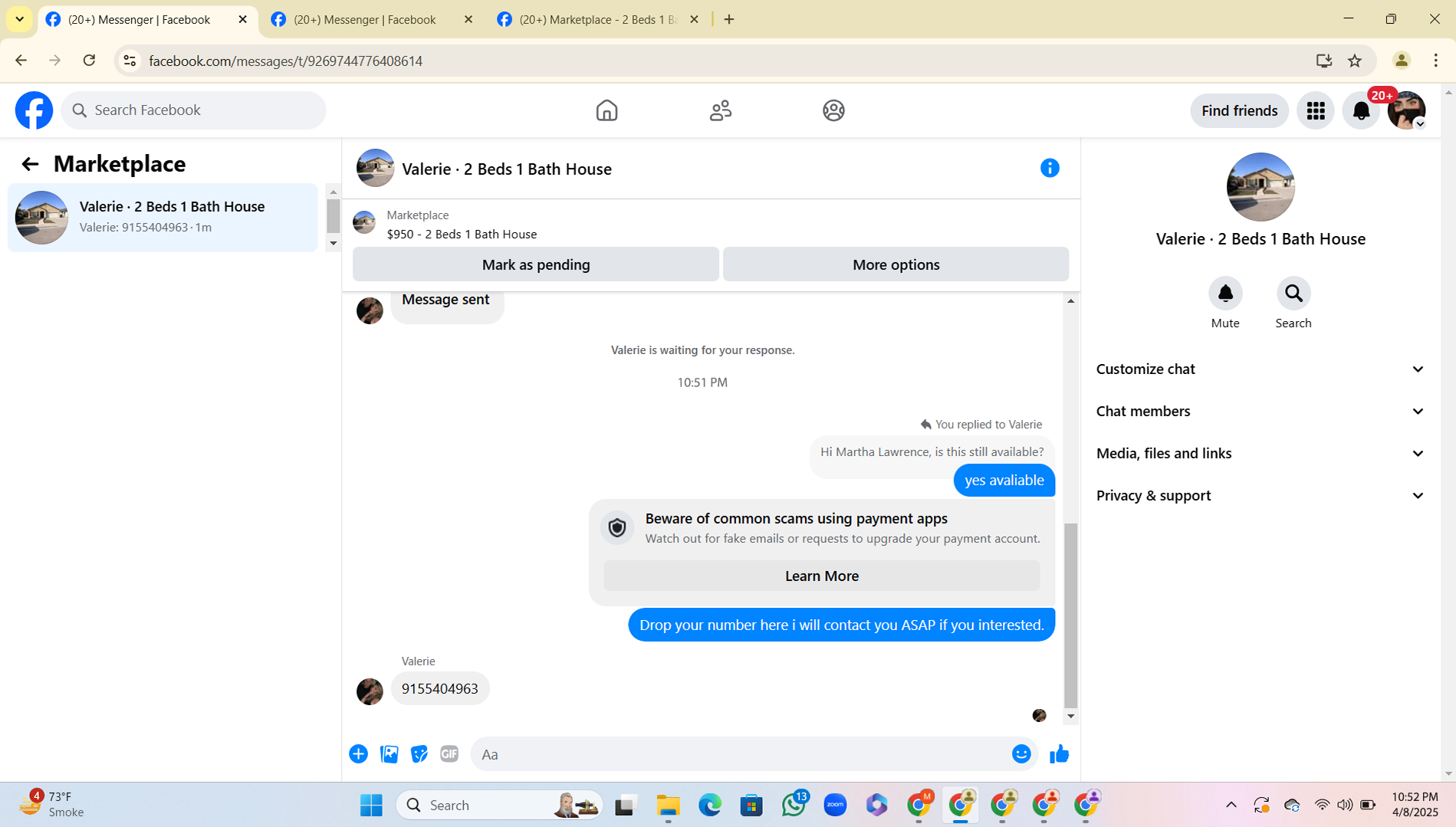
Task: Bookmark this page with the star icon
Action: click(x=1355, y=61)
